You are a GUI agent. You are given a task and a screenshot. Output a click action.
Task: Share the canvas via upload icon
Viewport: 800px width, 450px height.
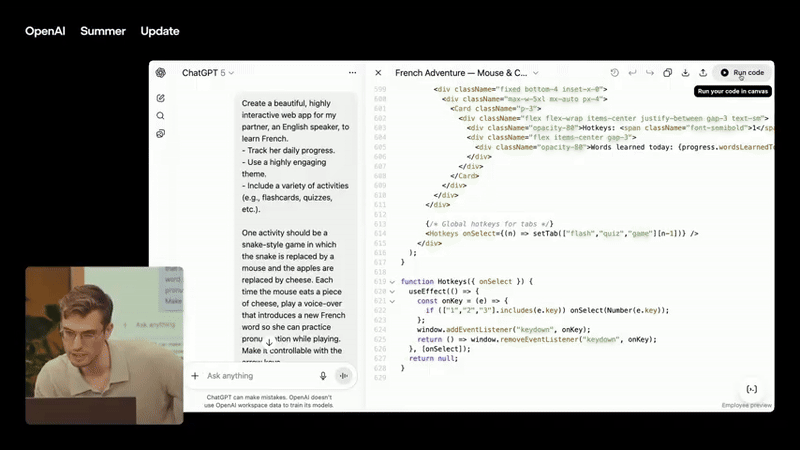point(703,73)
